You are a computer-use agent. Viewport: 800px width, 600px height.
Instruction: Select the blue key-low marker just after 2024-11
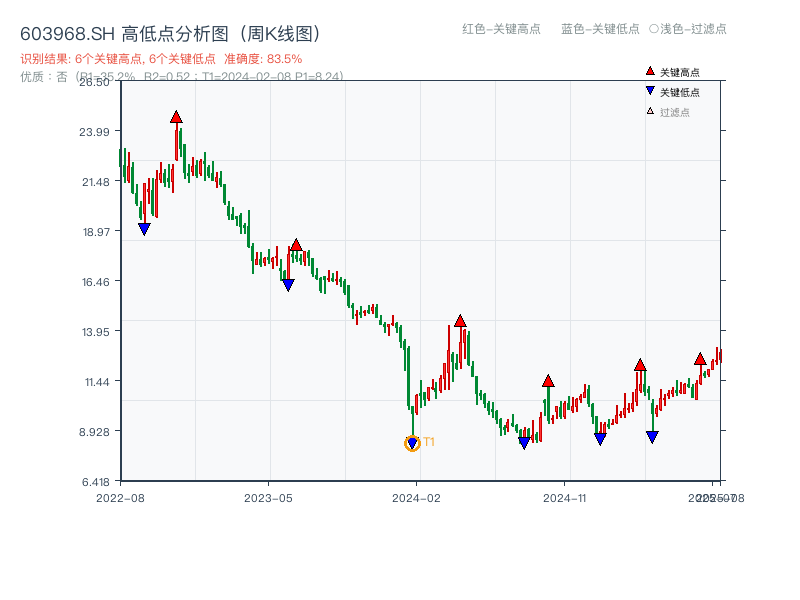click(600, 439)
